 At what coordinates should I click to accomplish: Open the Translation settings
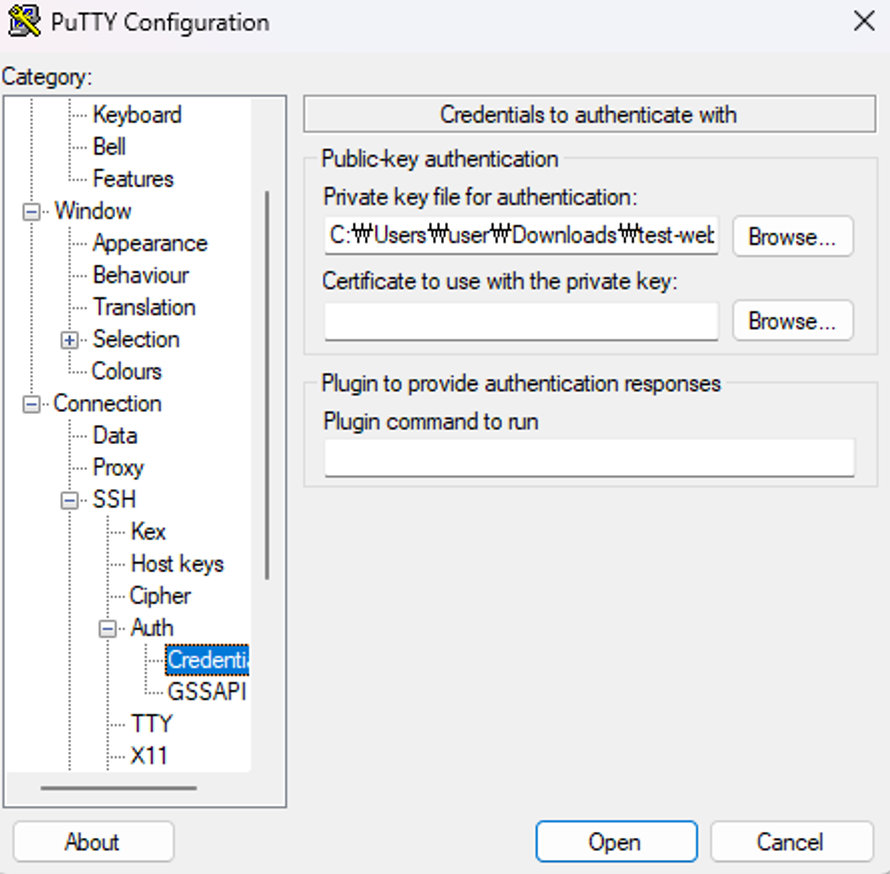coord(144,307)
